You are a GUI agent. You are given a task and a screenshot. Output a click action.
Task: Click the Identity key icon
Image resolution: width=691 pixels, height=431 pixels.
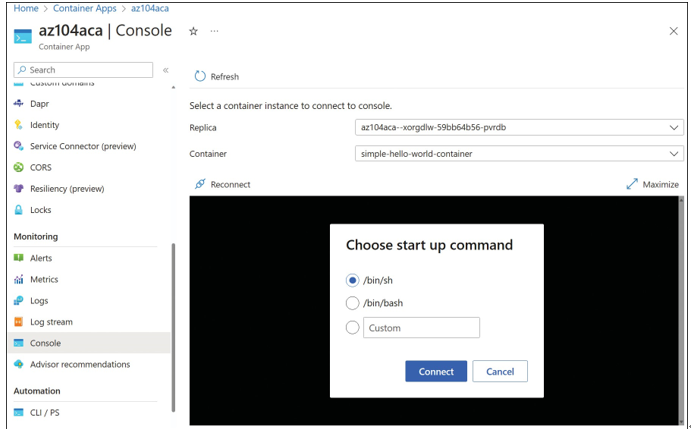click(x=19, y=125)
